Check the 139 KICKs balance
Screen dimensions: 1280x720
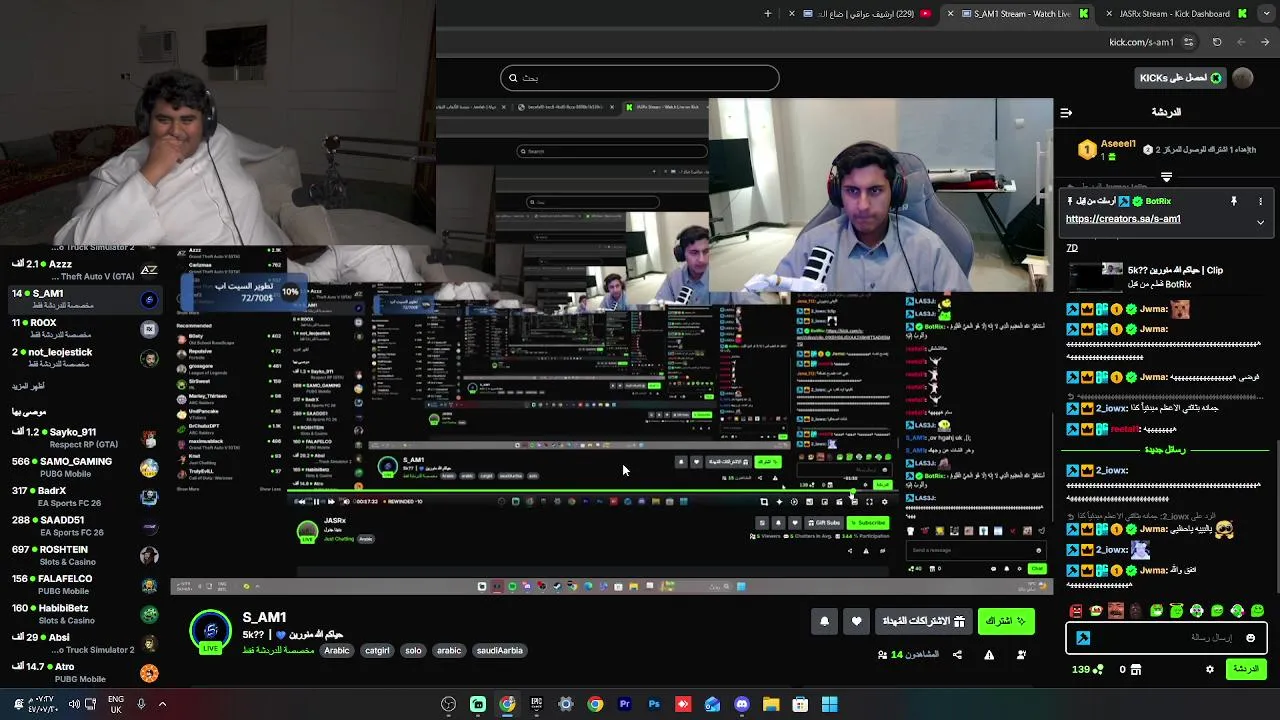pos(1087,669)
